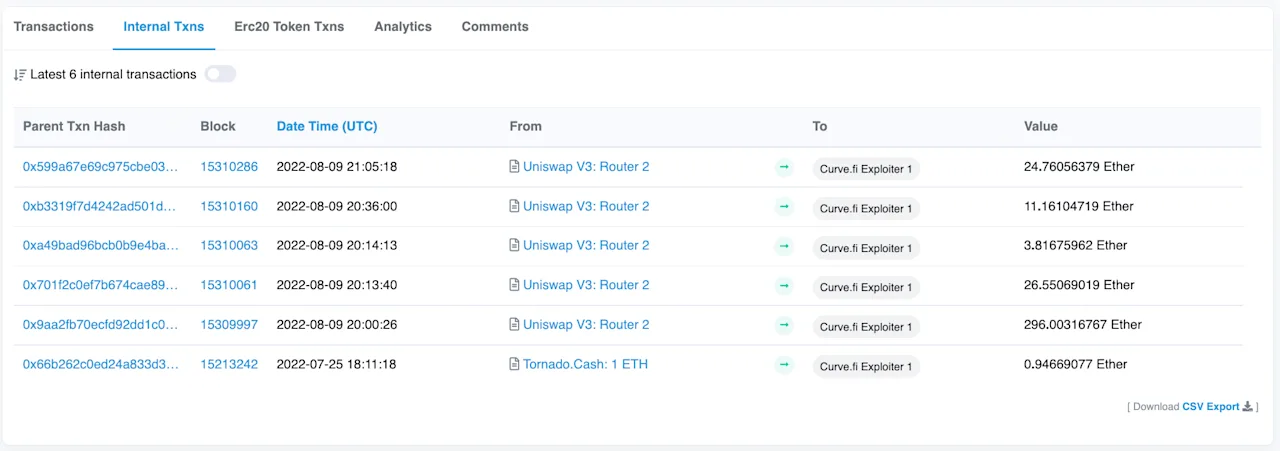Switch to the Comments tab
1280x451 pixels.
pyautogui.click(x=495, y=26)
